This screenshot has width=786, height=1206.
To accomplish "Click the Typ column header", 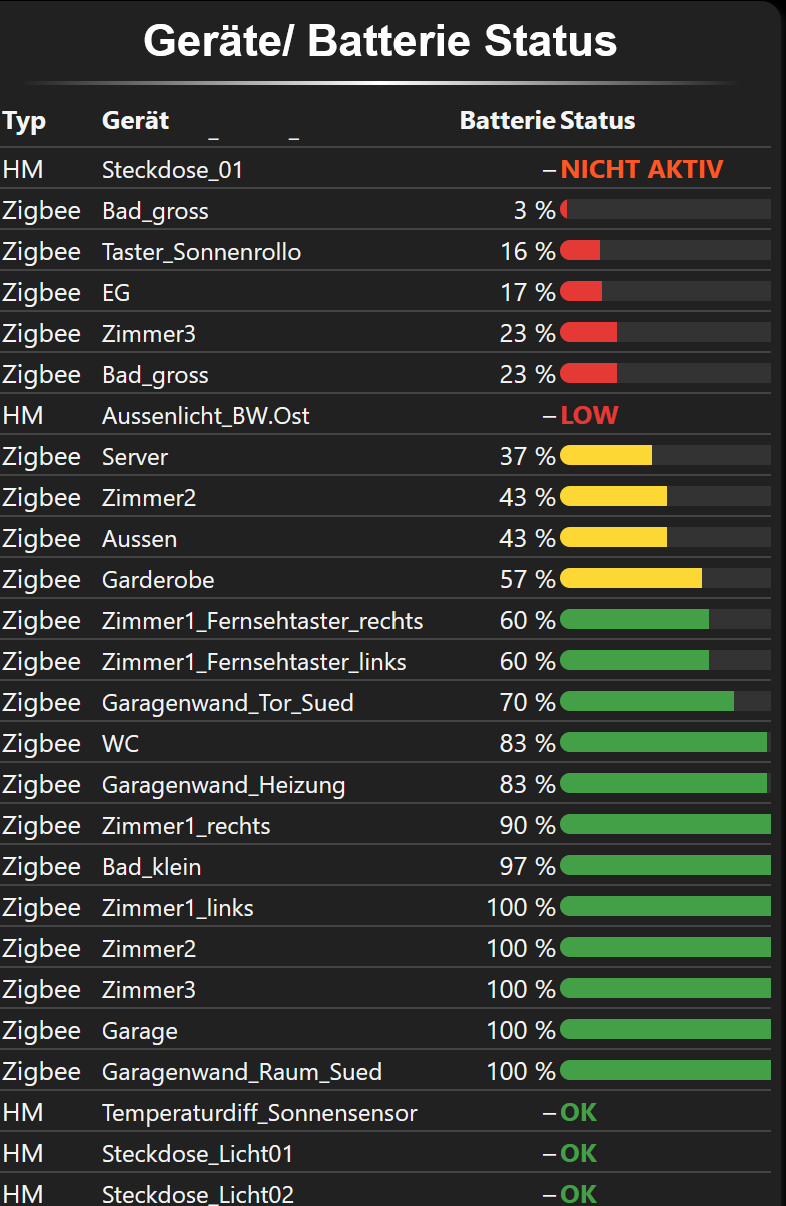I will click(x=24, y=121).
